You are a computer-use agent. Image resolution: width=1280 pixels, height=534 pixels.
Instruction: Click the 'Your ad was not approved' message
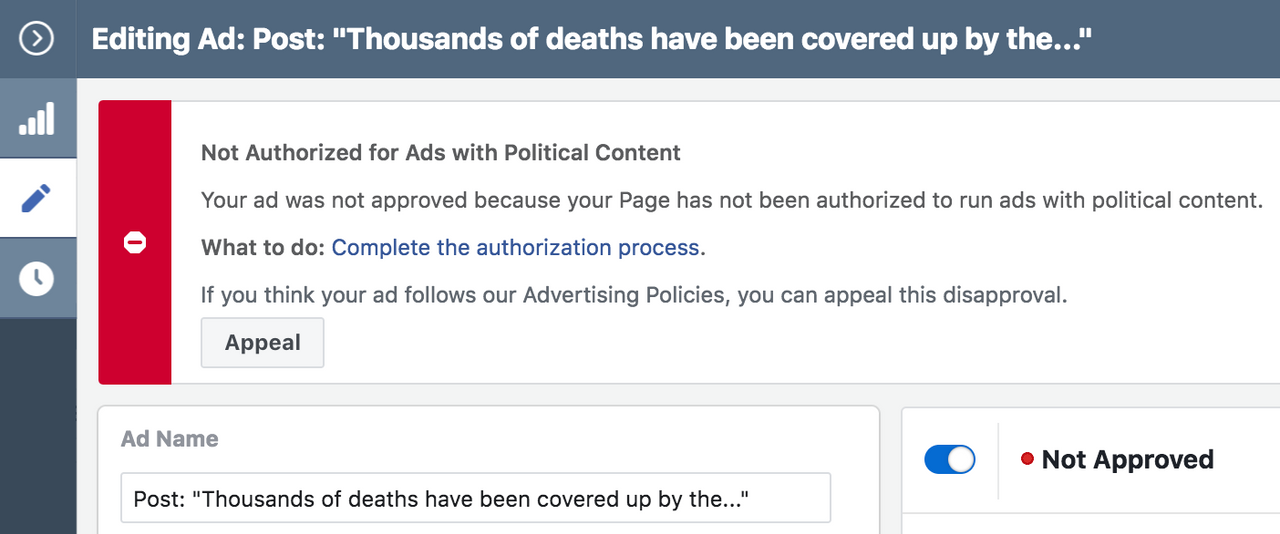click(732, 200)
